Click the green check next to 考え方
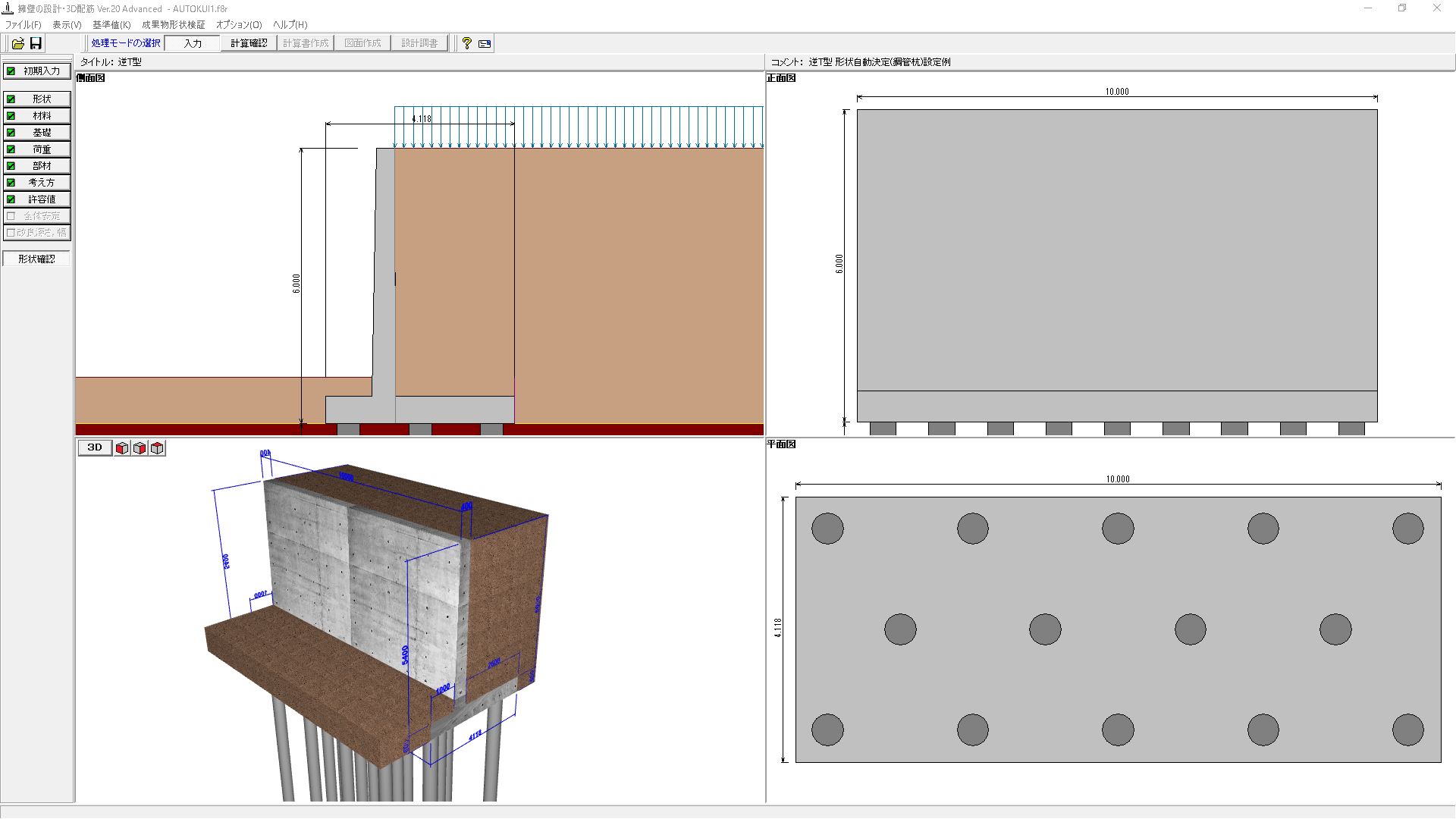Image resolution: width=1456 pixels, height=819 pixels. pos(11,183)
